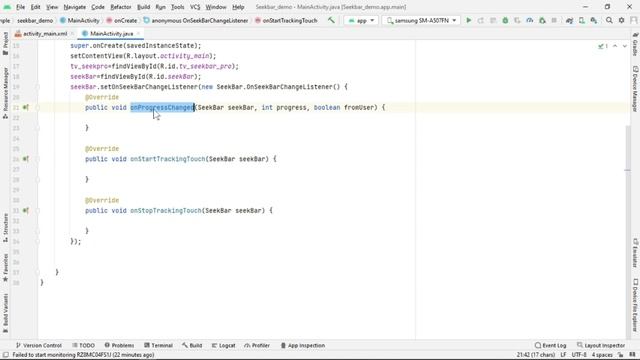The height and width of the screenshot is (360, 640).
Task: Click onStartTrackingTouch breadcrumb in navigation bar
Action: click(286, 20)
